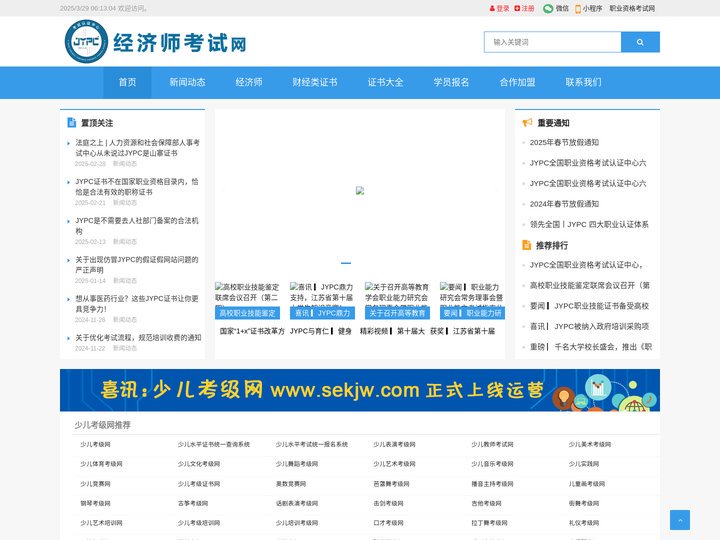
Task: Open article 法庭之上 | 人力资源和社会保障部
Action: tap(137, 148)
